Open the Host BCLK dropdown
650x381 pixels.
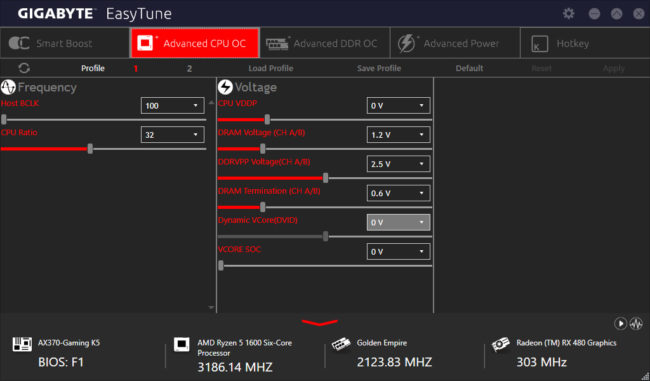172,106
